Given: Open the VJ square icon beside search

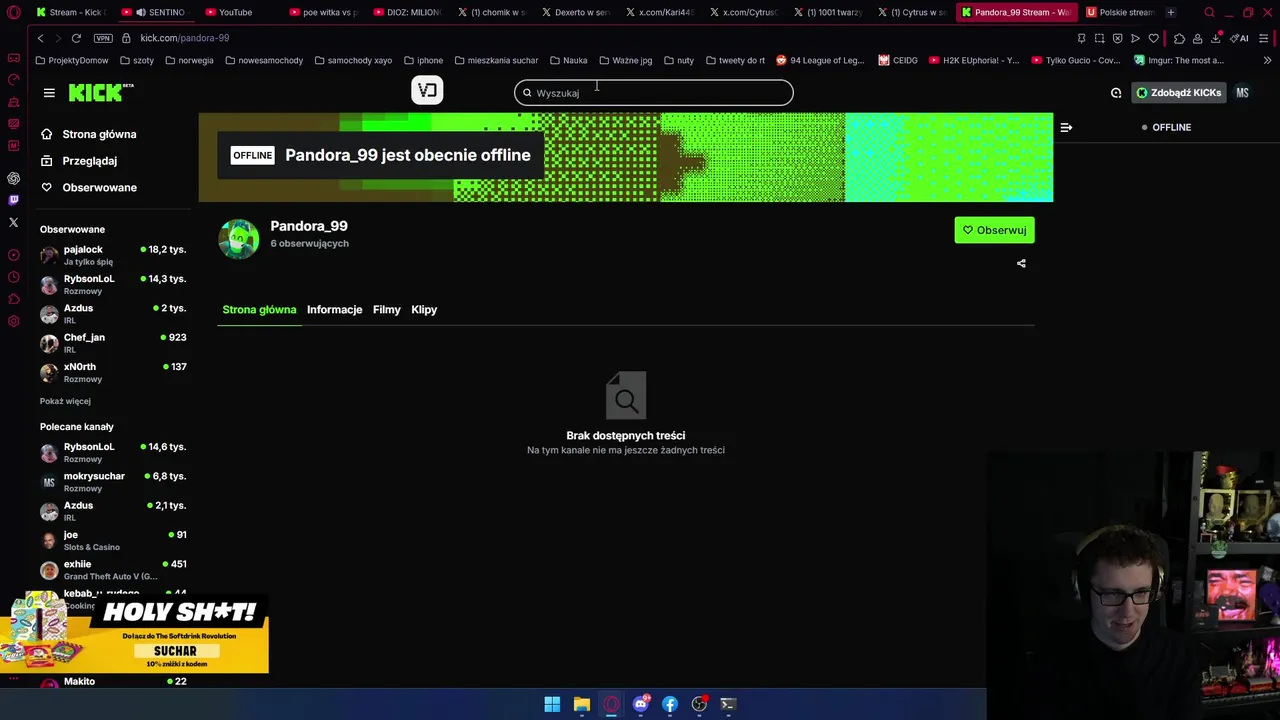Looking at the screenshot, I should [427, 91].
